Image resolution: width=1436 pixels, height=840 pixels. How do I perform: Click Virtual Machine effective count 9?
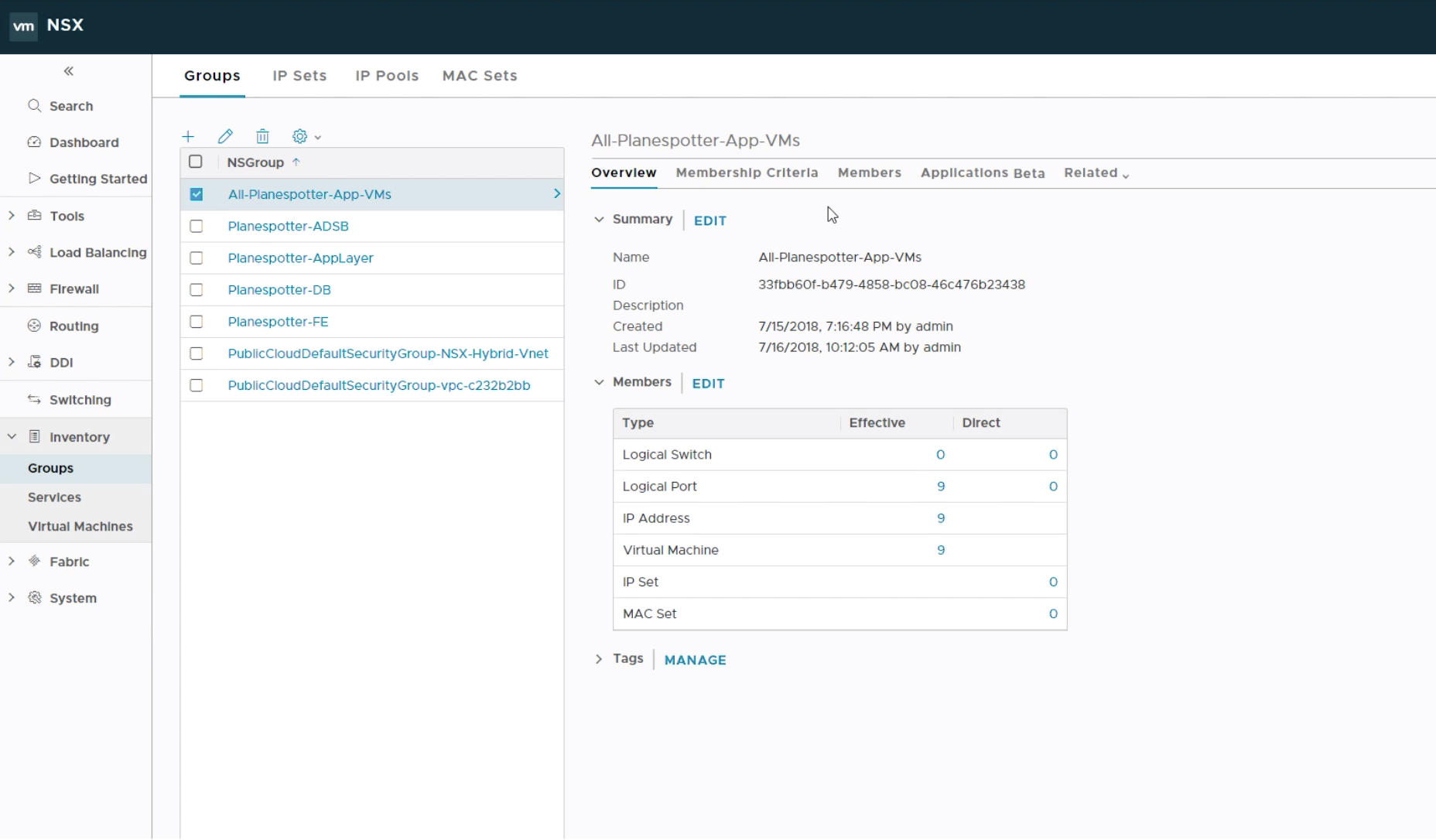tap(941, 550)
